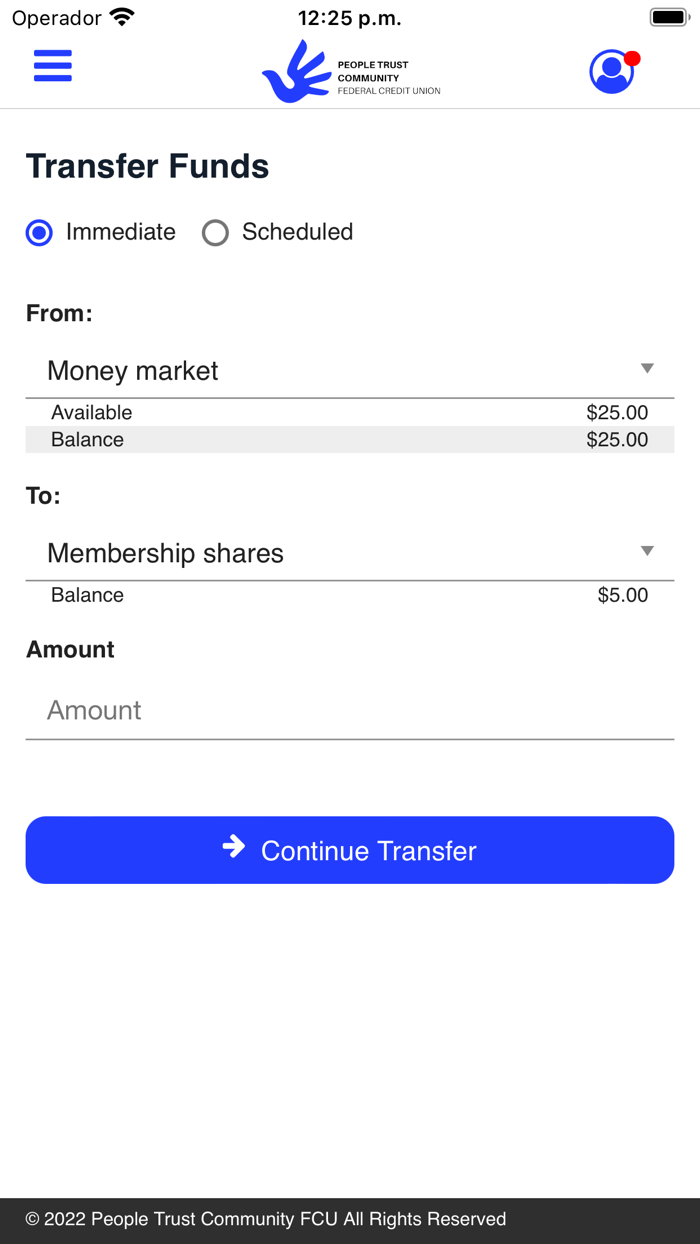Click inside the Amount input field
This screenshot has height=1244, width=700.
coord(350,710)
